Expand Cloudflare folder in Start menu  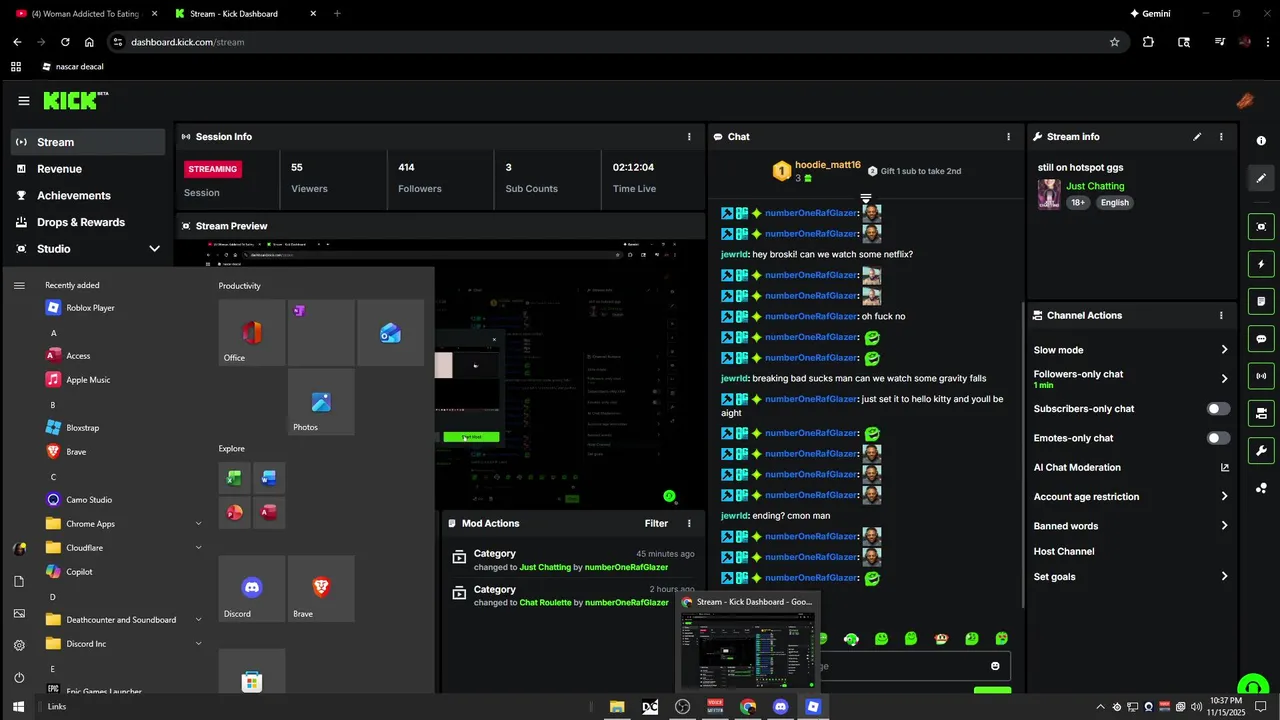click(x=198, y=548)
